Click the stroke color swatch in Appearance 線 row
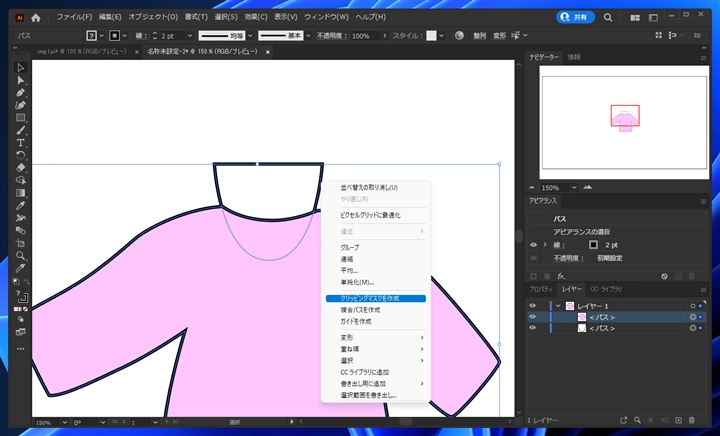The width and height of the screenshot is (720, 436). 593,245
